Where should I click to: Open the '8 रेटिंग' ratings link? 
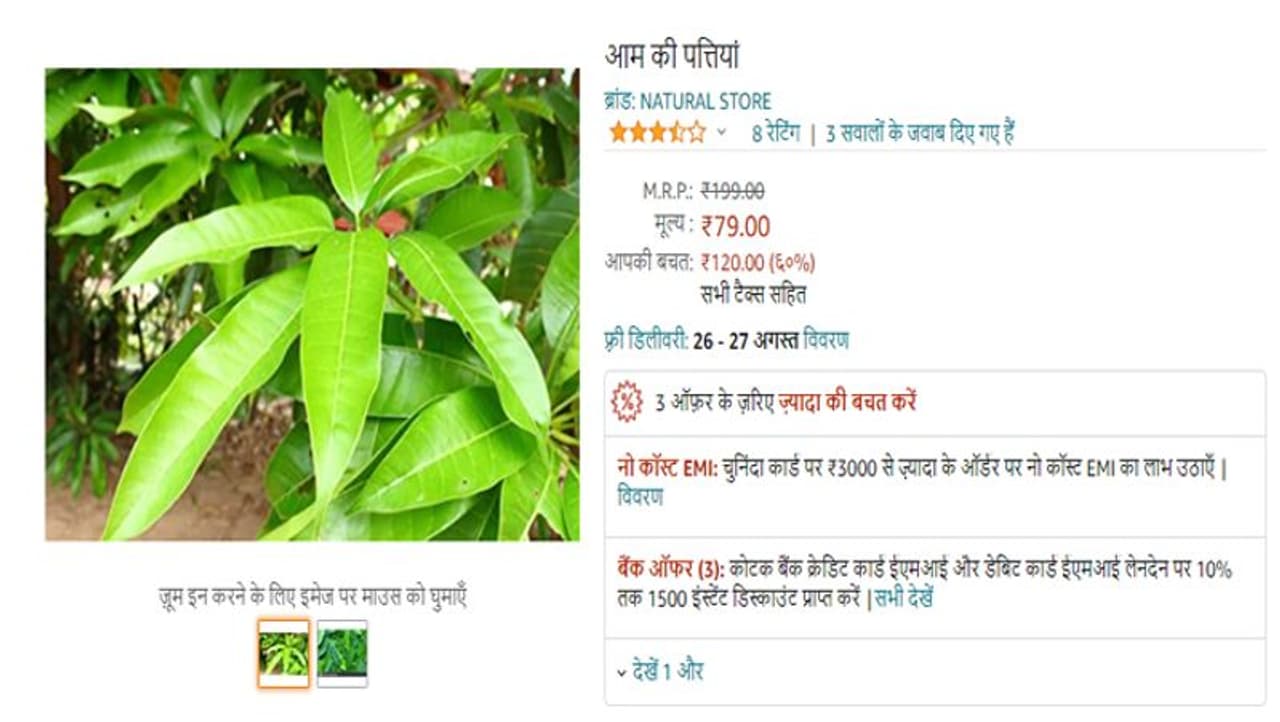click(776, 132)
